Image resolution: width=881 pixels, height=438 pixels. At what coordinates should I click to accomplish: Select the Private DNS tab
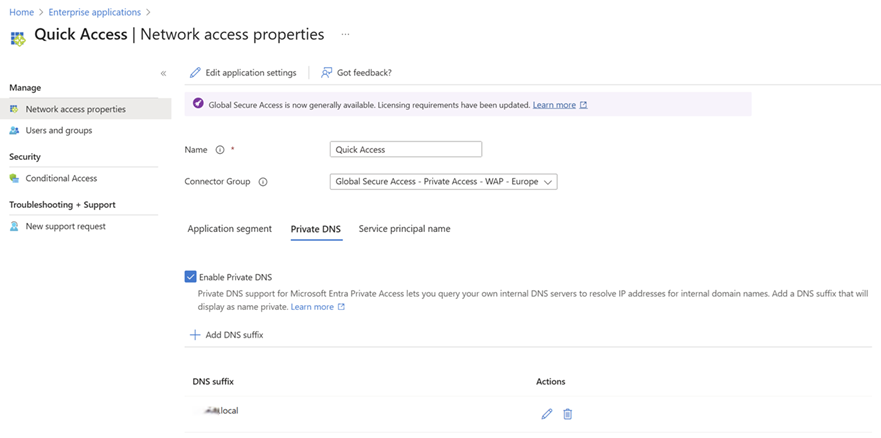tap(315, 229)
